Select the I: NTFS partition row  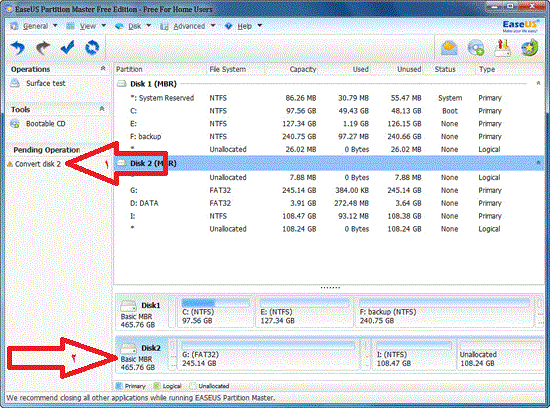tap(328, 216)
